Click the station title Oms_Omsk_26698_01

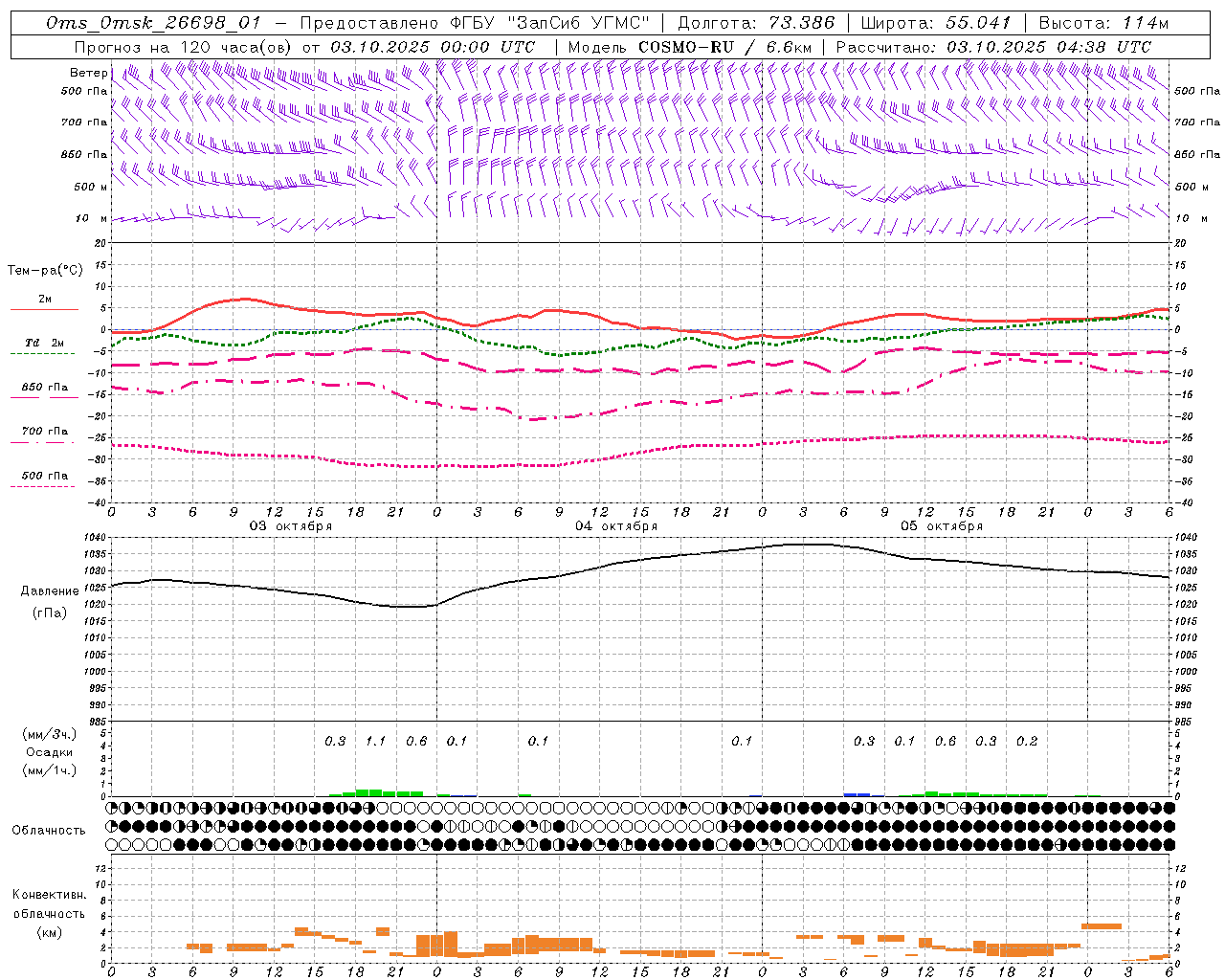click(153, 23)
